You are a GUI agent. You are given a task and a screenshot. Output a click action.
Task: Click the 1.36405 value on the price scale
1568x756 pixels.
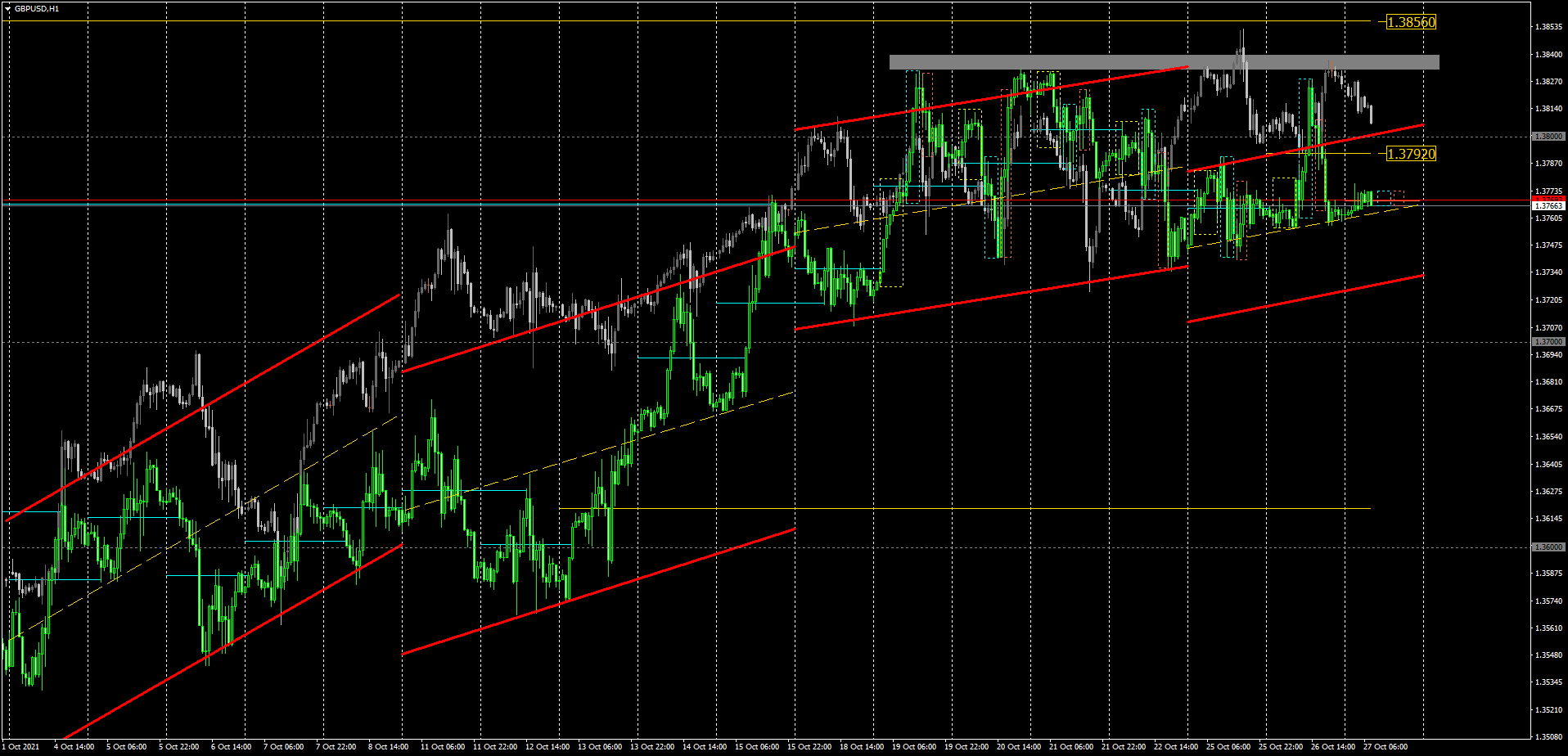[x=1549, y=465]
